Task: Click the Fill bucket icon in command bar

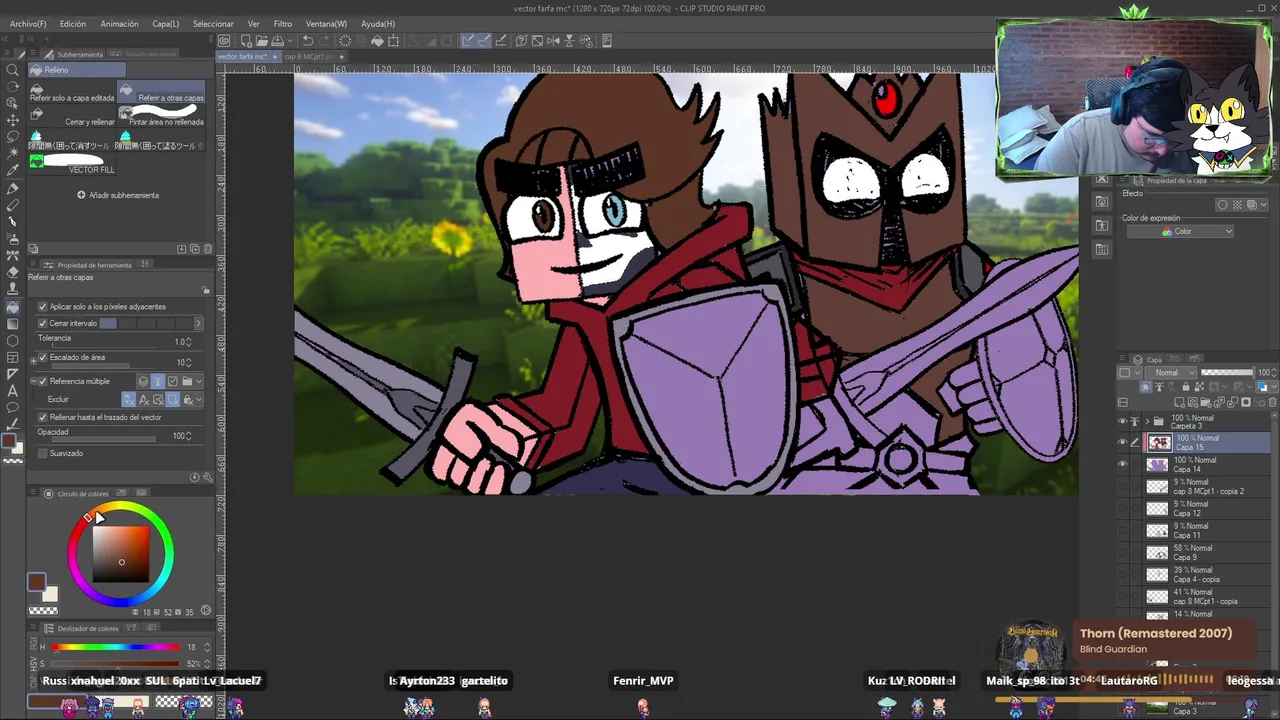Action: coord(377,41)
